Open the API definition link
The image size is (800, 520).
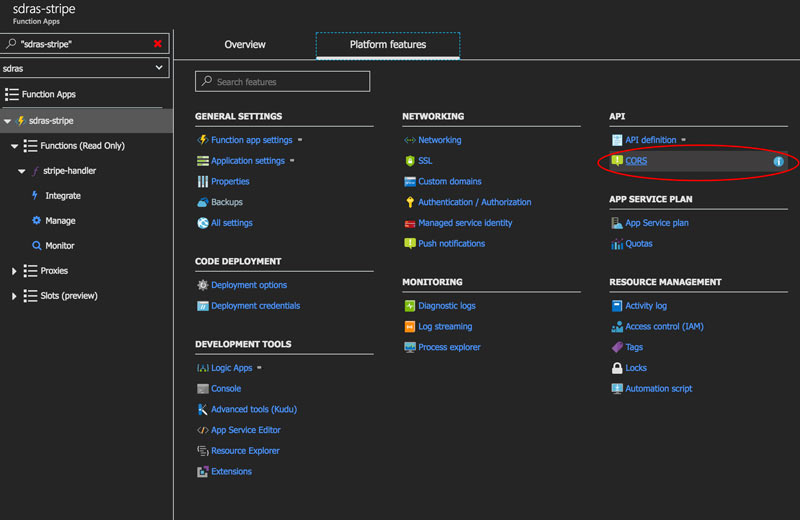point(651,140)
